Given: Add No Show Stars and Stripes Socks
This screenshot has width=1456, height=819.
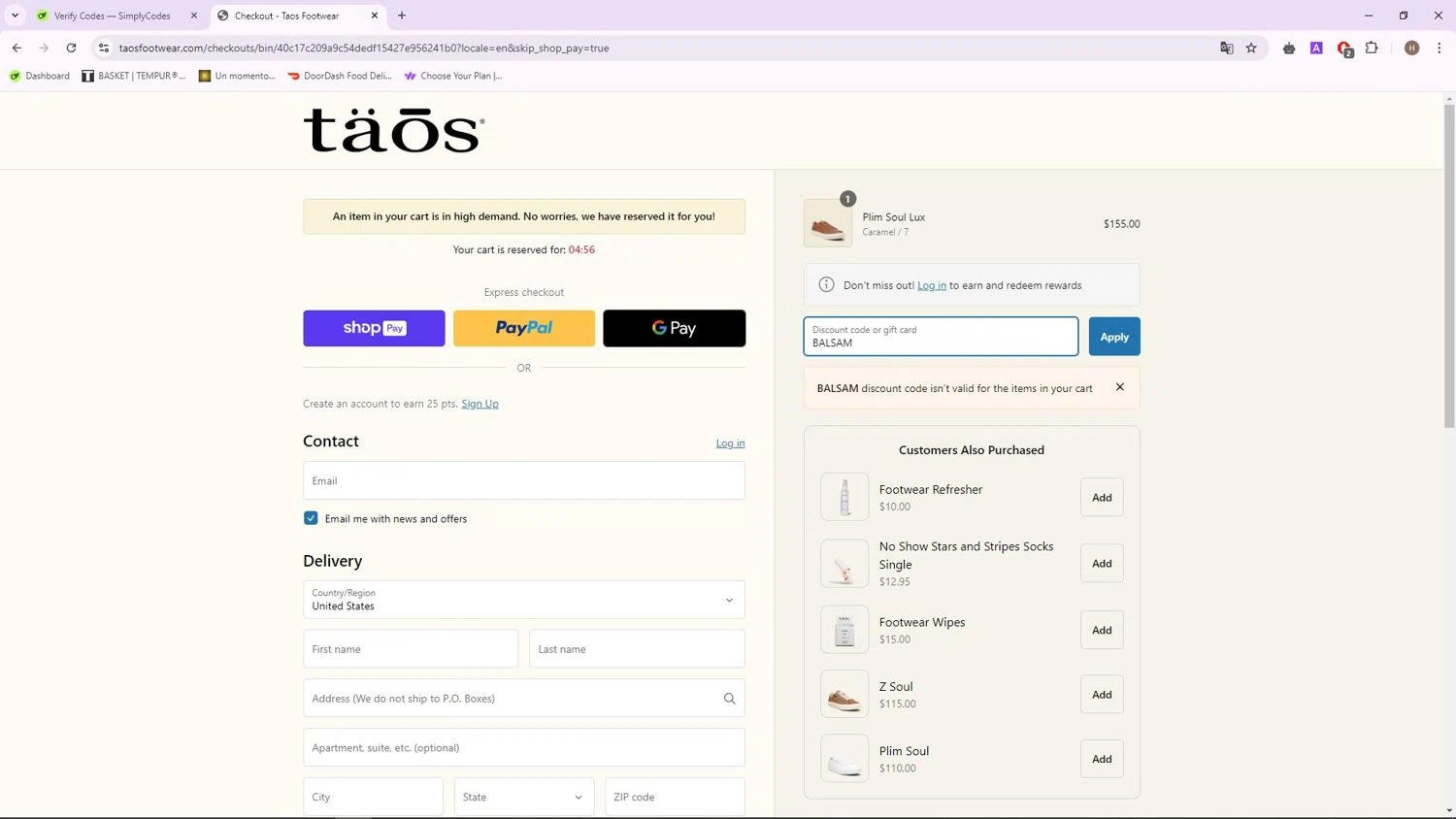Looking at the screenshot, I should [1102, 563].
